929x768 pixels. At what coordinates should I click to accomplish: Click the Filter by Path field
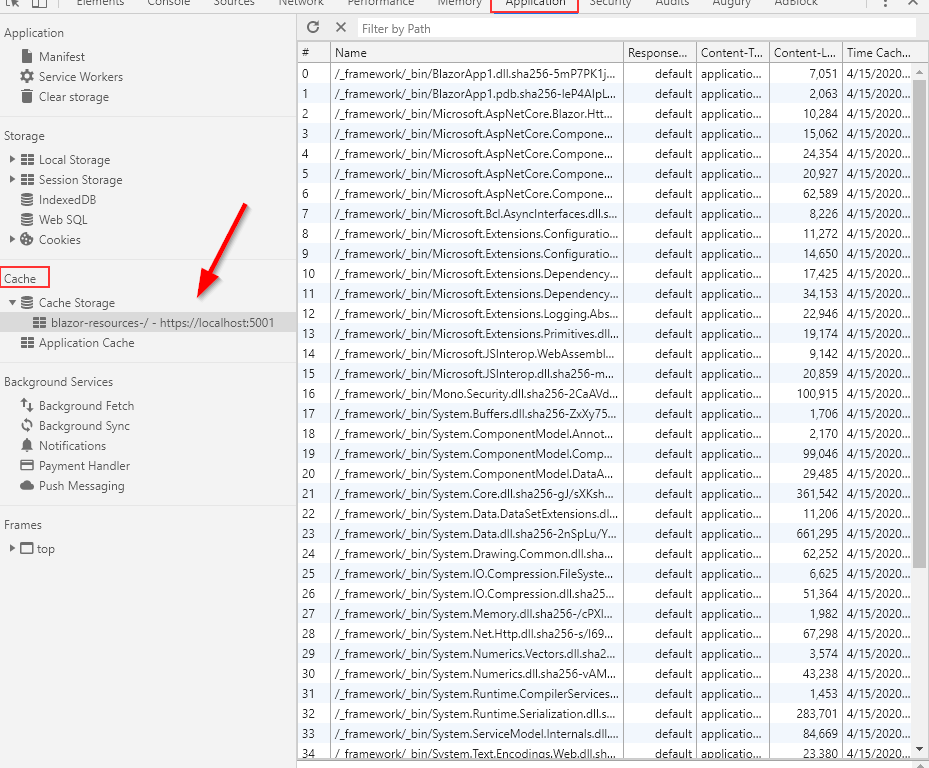click(x=636, y=29)
